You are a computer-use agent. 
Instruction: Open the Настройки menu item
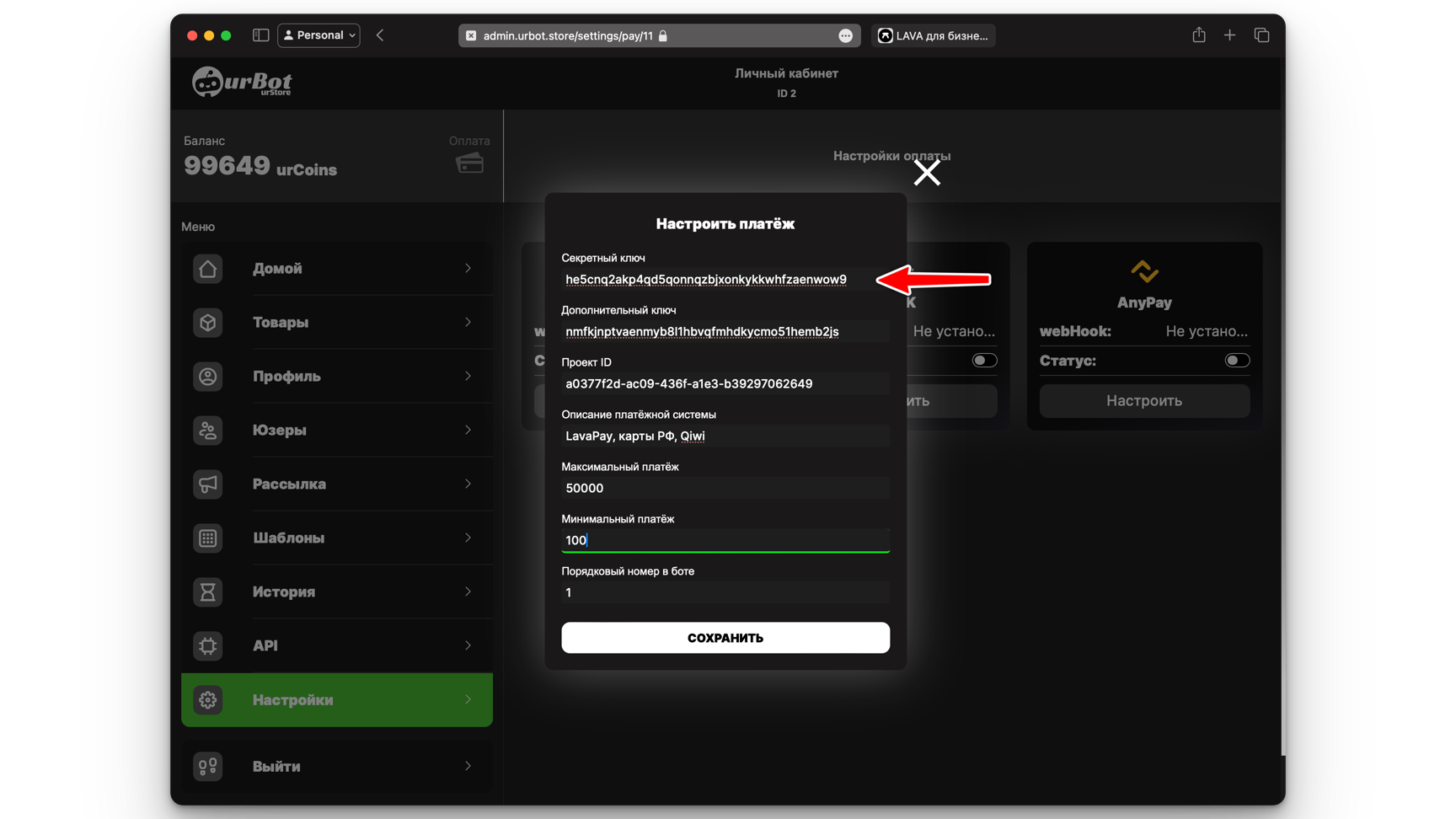coord(336,699)
